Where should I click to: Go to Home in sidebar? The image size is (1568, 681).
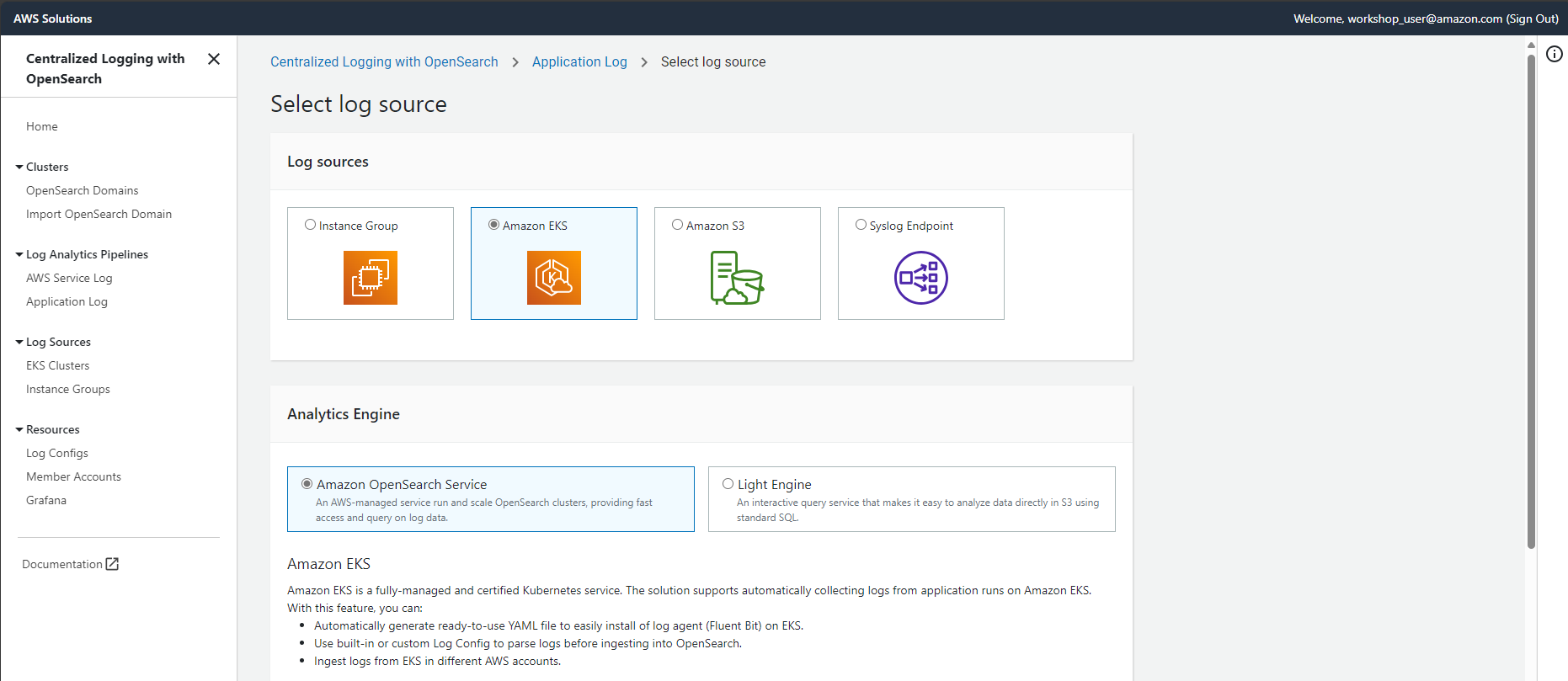click(42, 126)
